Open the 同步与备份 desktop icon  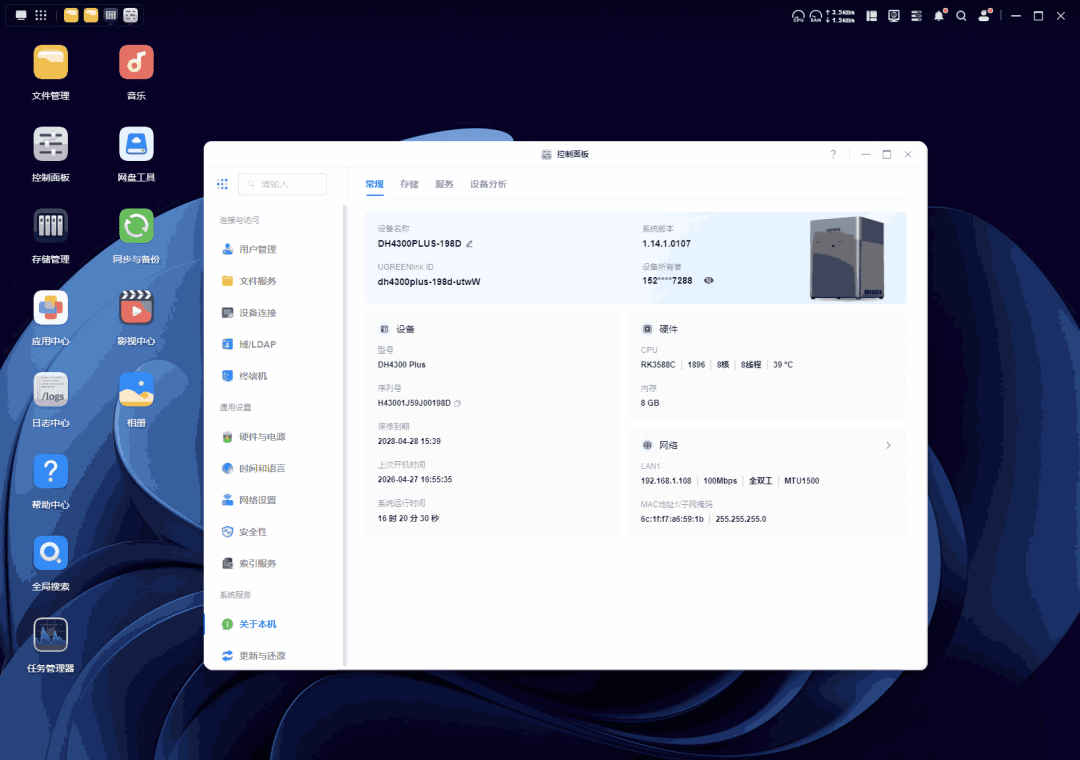(x=136, y=226)
